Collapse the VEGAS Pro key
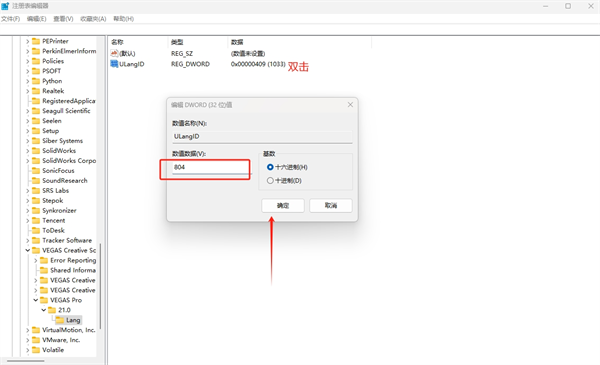Image resolution: width=600 pixels, height=365 pixels. pos(36,300)
